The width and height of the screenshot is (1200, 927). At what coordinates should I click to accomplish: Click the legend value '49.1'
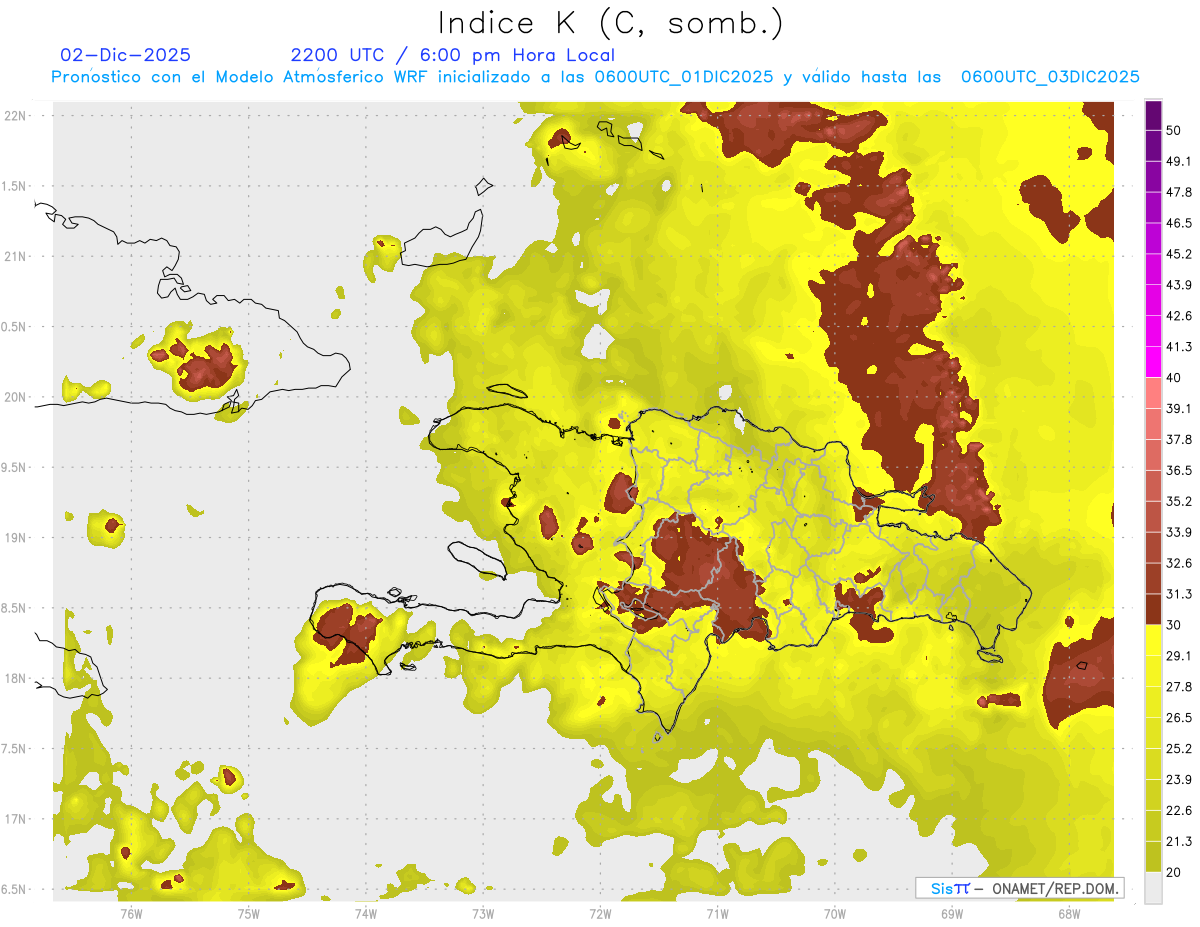point(1178,161)
